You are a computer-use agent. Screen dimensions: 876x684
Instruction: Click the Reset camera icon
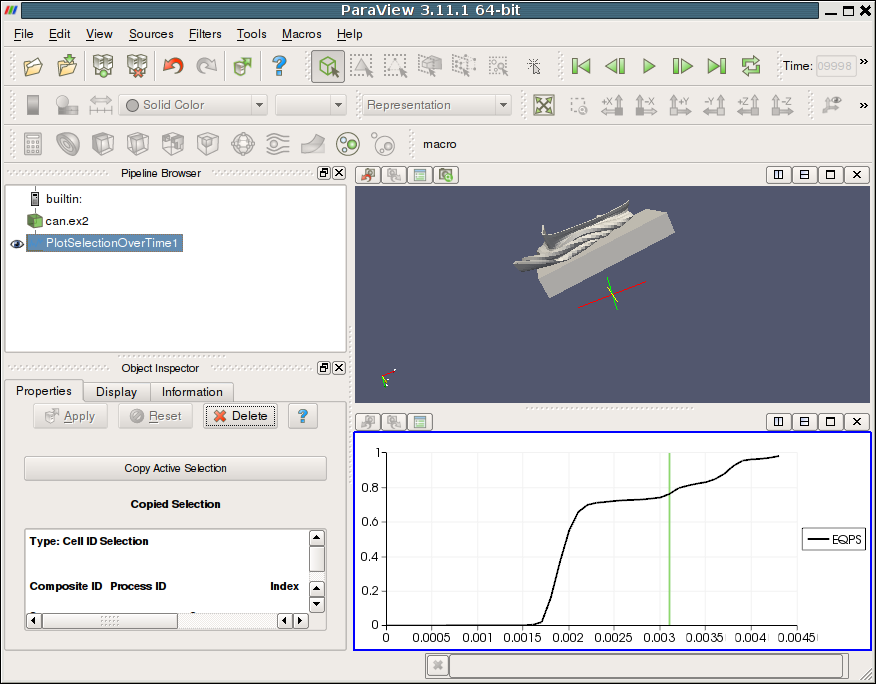tap(544, 105)
